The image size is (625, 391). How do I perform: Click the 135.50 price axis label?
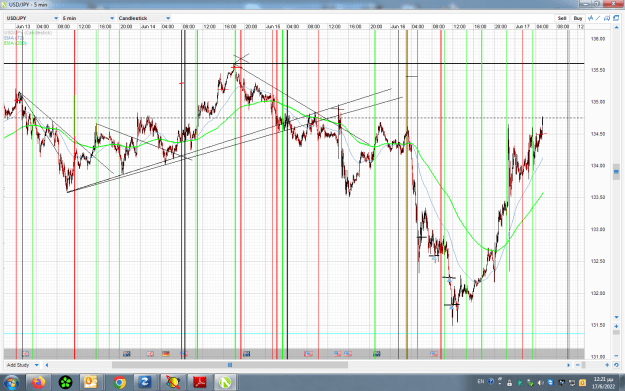[x=597, y=70]
